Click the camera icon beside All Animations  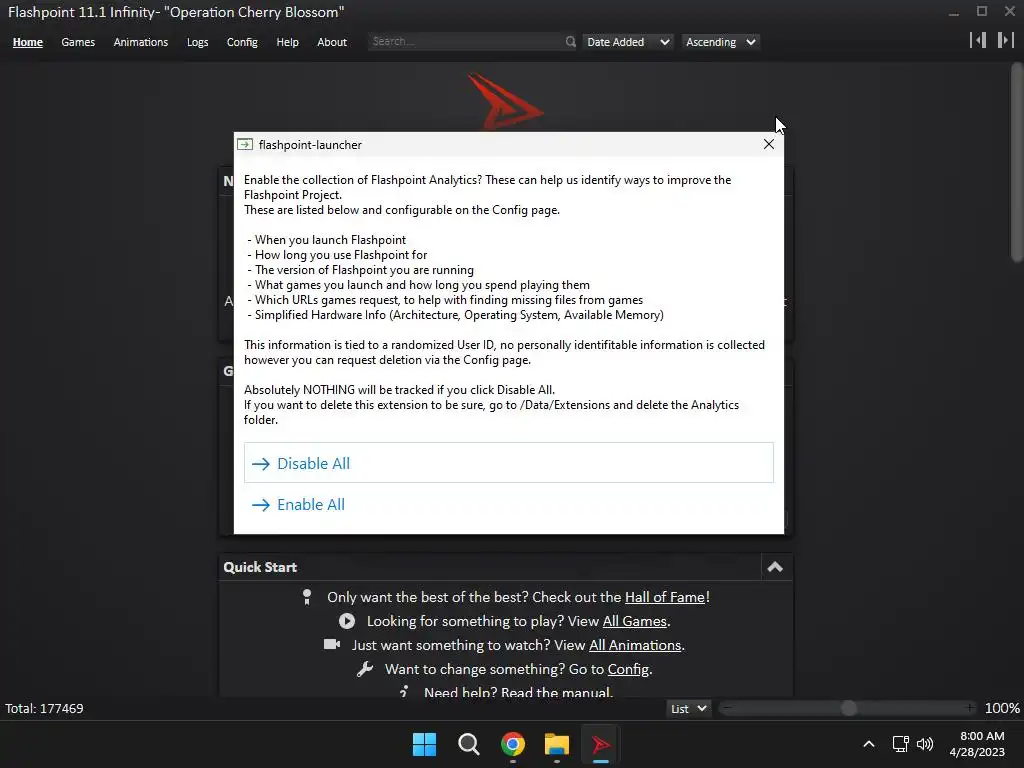[x=332, y=645]
